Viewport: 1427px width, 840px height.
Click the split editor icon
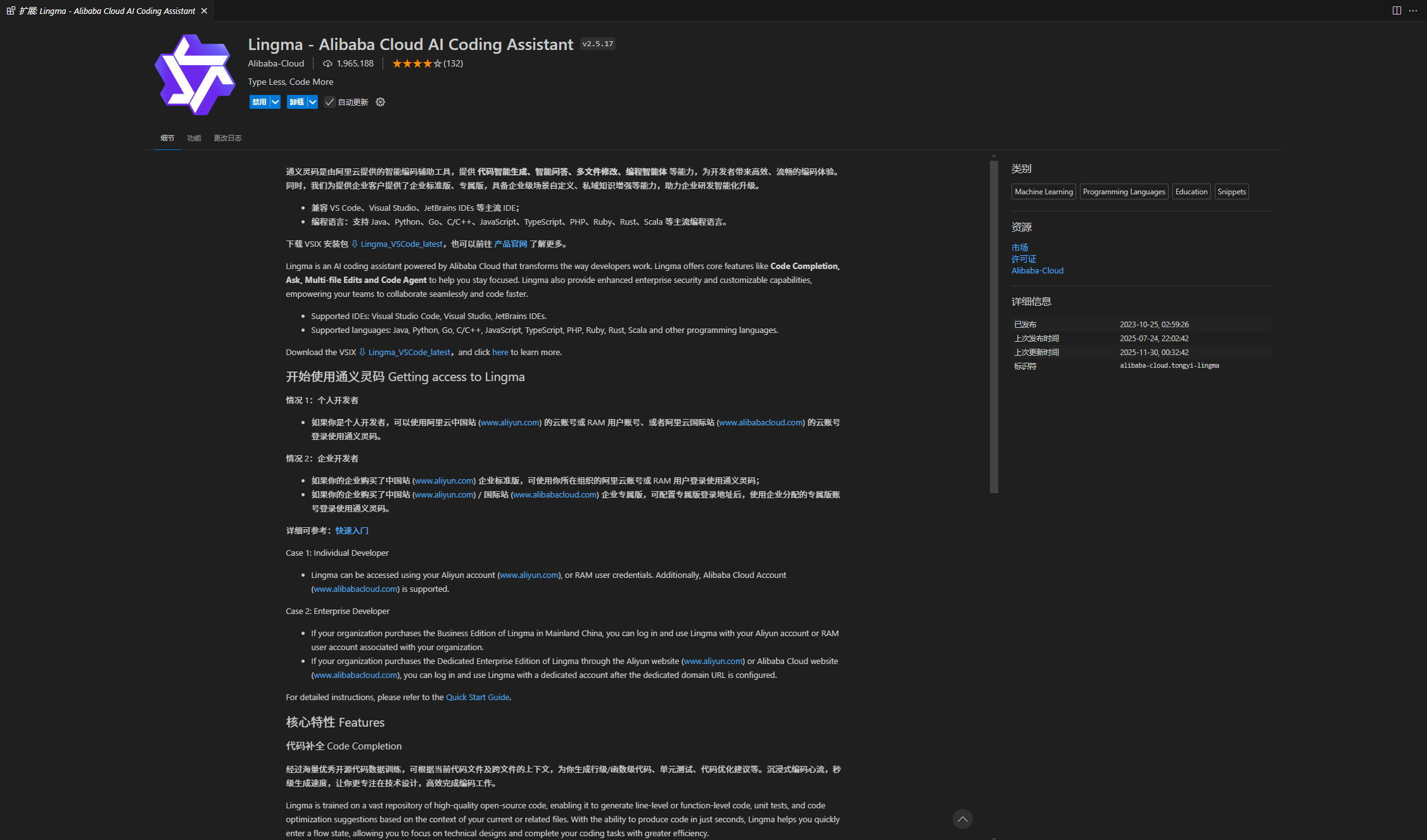pos(1396,11)
